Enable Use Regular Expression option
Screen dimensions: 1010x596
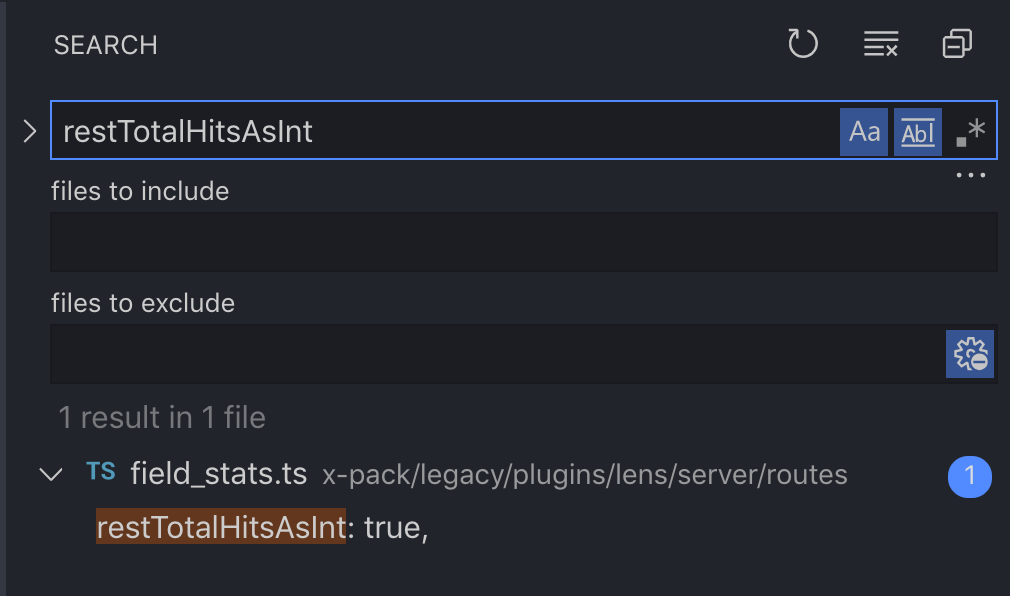click(970, 132)
